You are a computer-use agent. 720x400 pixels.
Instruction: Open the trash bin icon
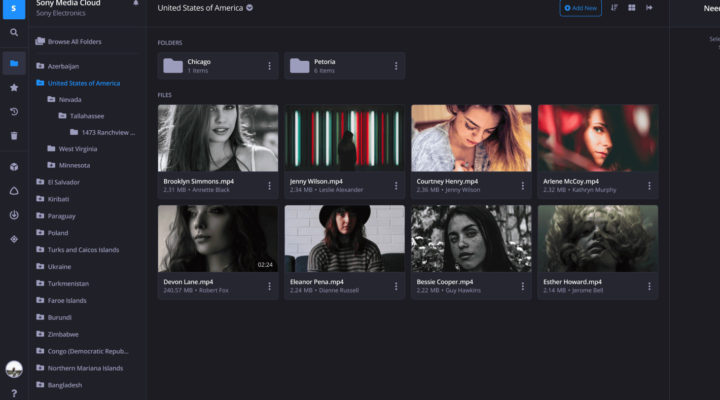(14, 135)
